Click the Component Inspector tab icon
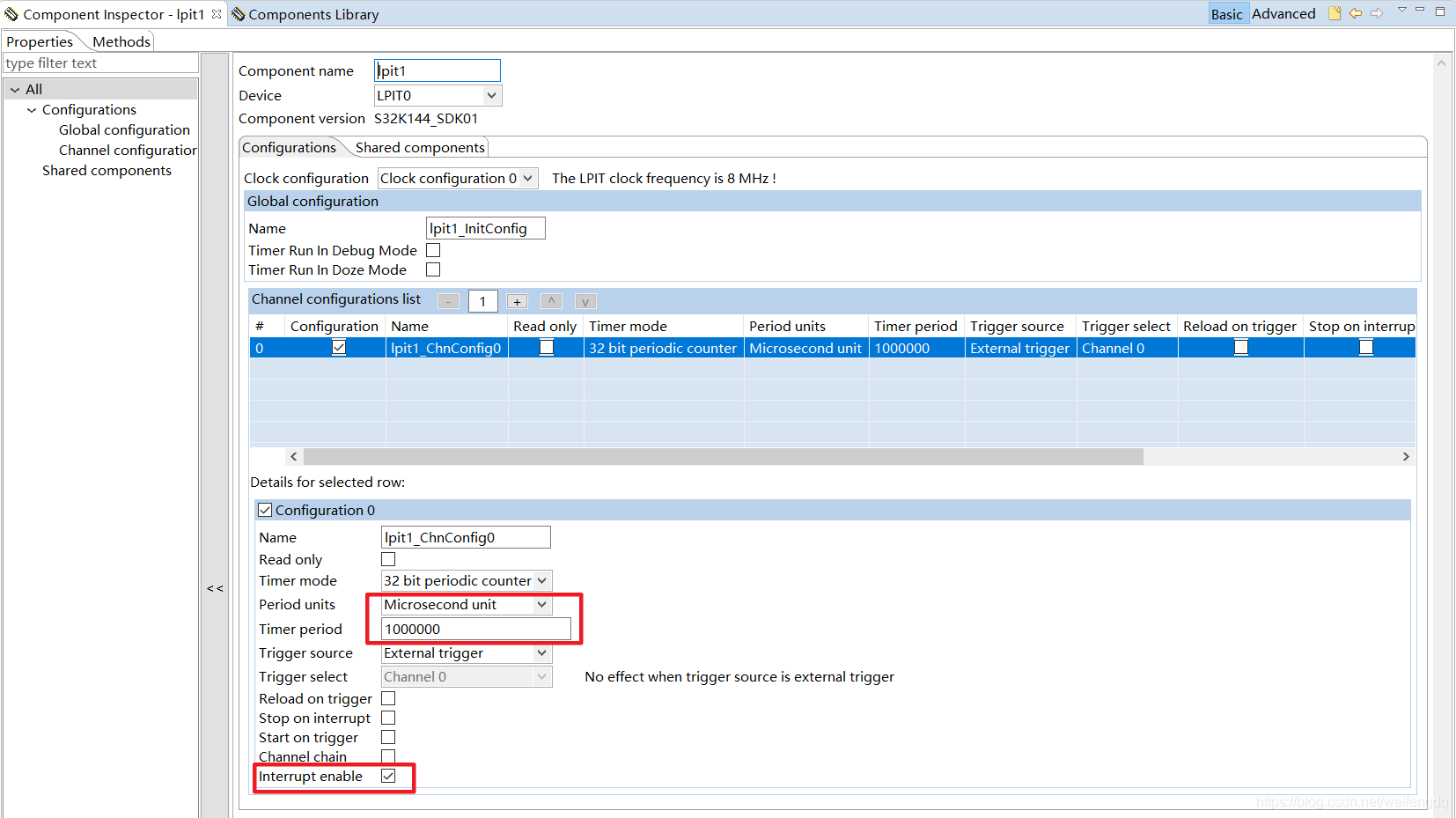The height and width of the screenshot is (818, 1456). coord(11,14)
